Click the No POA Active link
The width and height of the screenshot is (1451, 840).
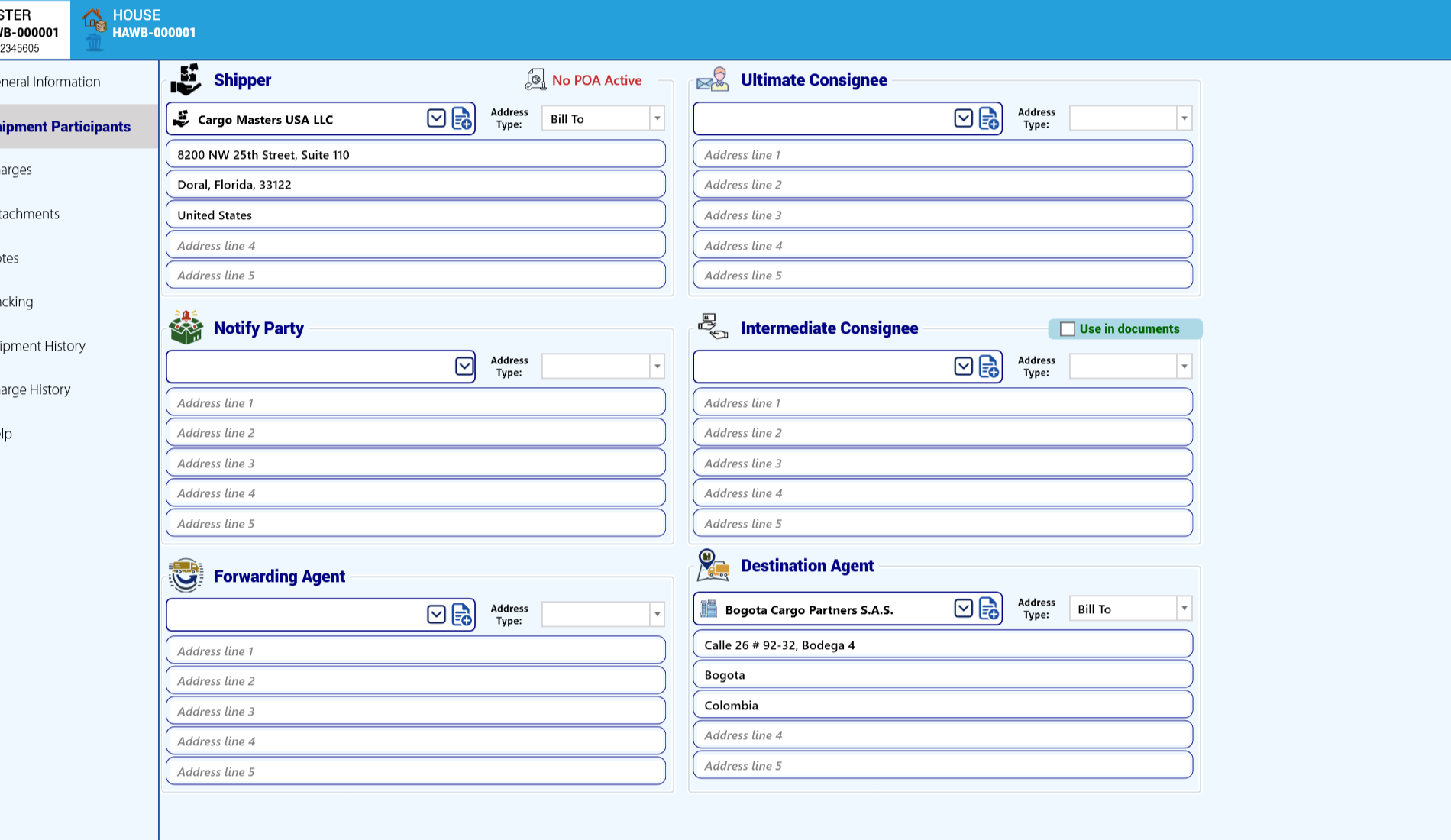coord(596,80)
